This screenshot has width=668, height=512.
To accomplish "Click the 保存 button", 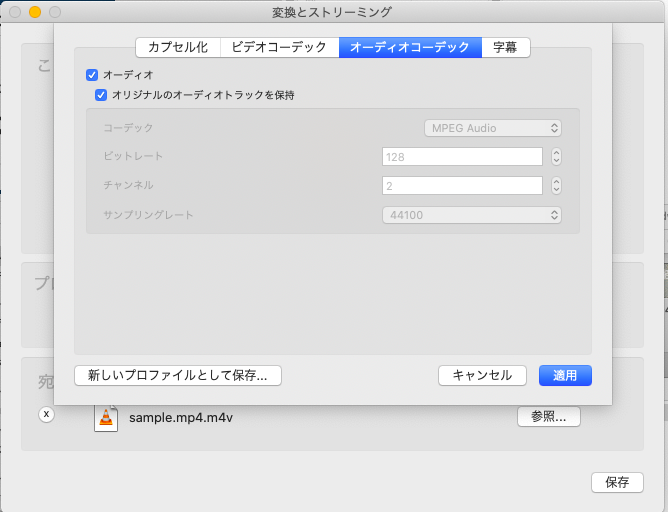I will pyautogui.click(x=617, y=482).
